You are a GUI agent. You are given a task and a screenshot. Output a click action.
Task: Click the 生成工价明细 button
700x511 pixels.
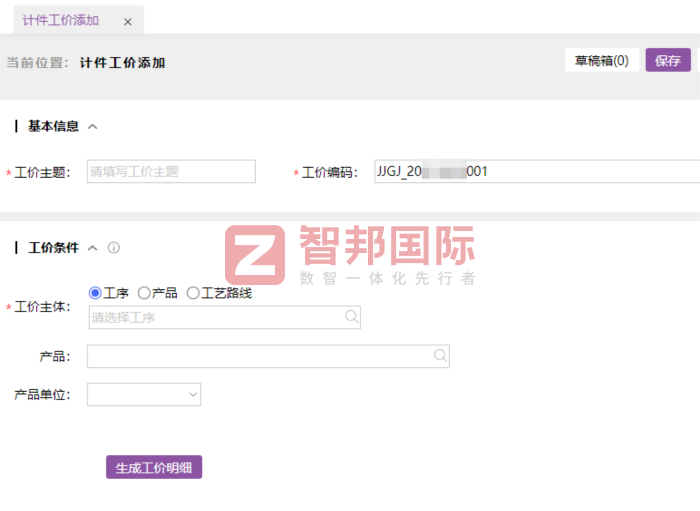tap(154, 467)
